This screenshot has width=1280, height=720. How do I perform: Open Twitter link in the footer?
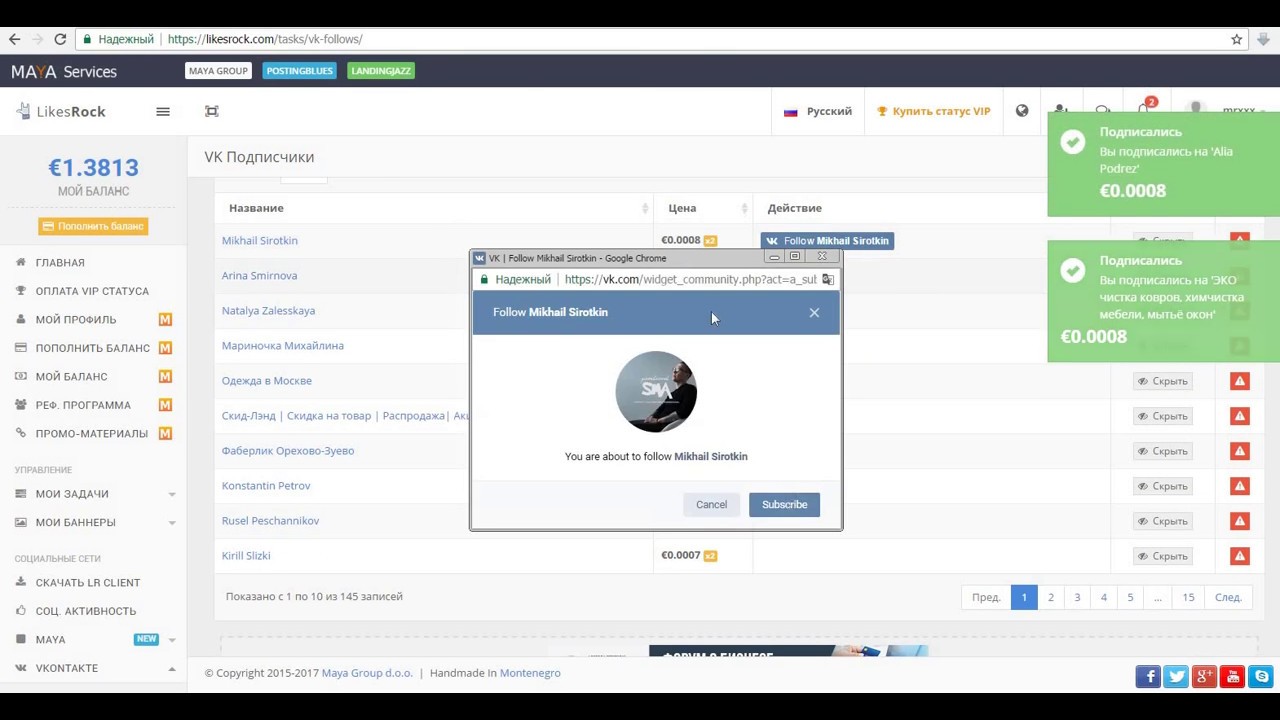[x=1176, y=677]
